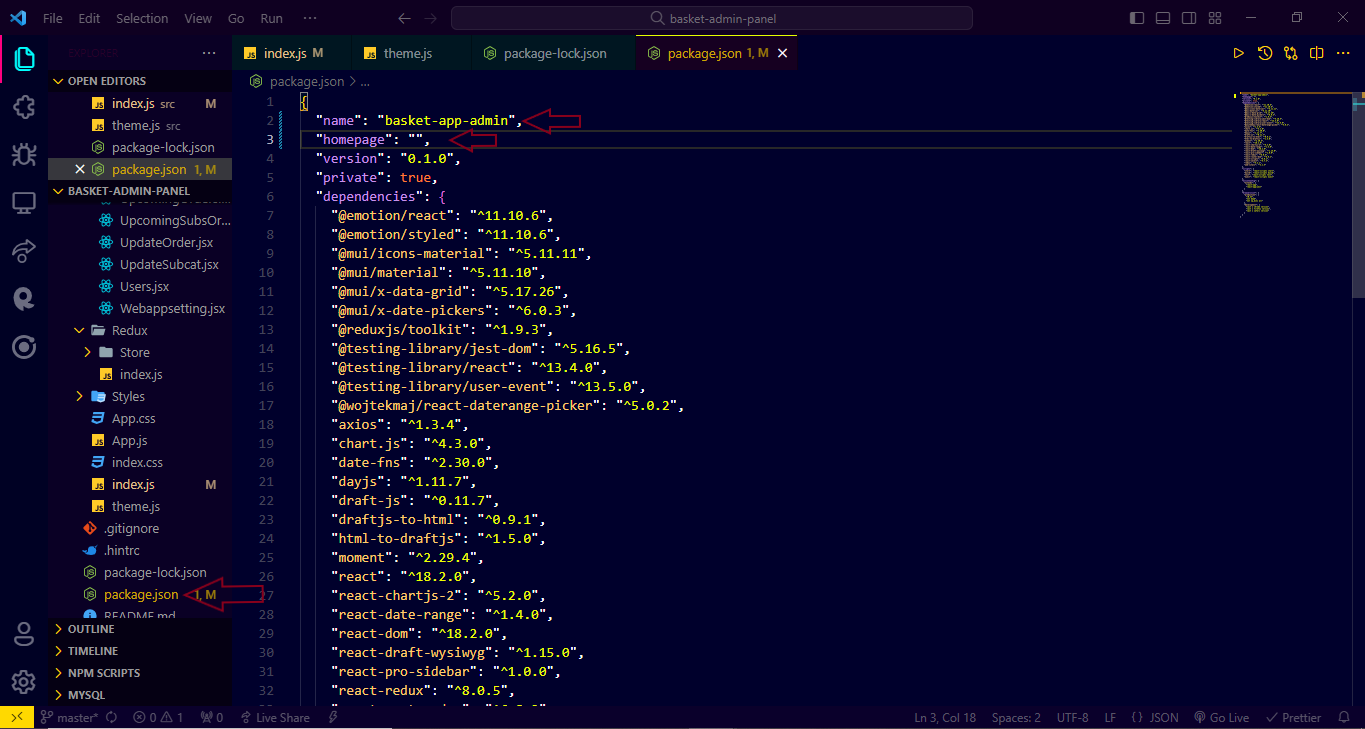
Task: Open the Go menu
Action: 236,18
